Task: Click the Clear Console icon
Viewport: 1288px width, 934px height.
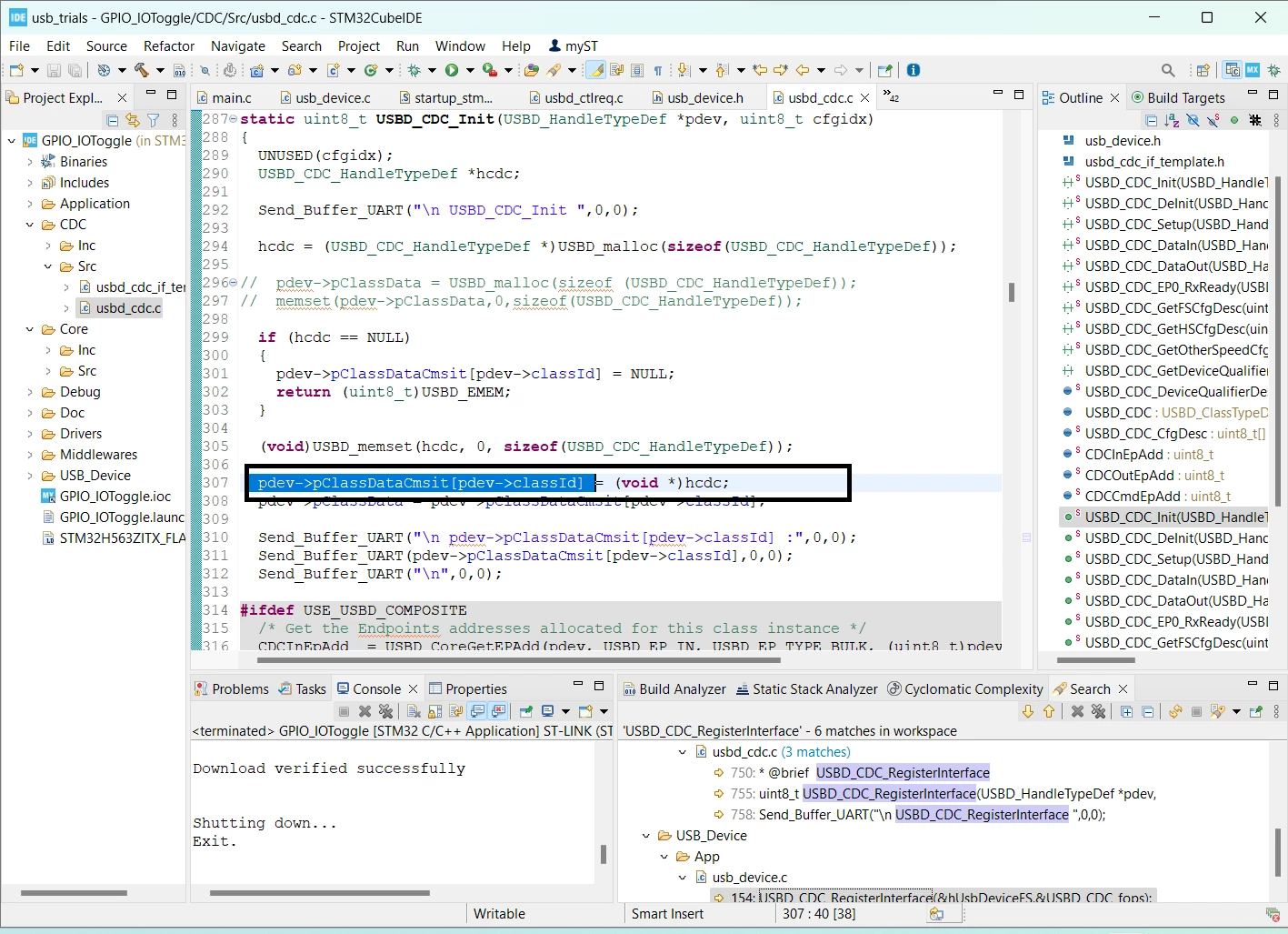Action: click(414, 711)
